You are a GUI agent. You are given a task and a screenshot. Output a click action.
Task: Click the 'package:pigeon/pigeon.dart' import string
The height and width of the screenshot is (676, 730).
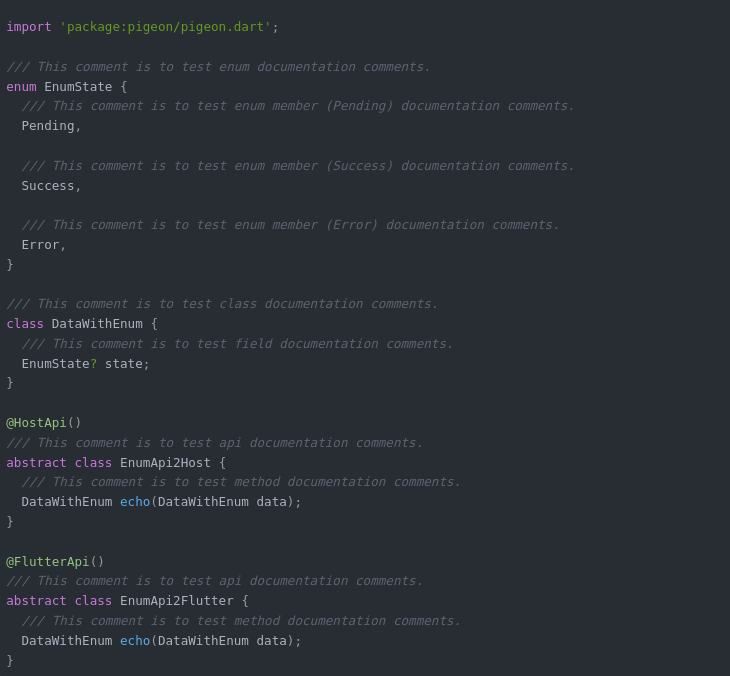coord(165,27)
